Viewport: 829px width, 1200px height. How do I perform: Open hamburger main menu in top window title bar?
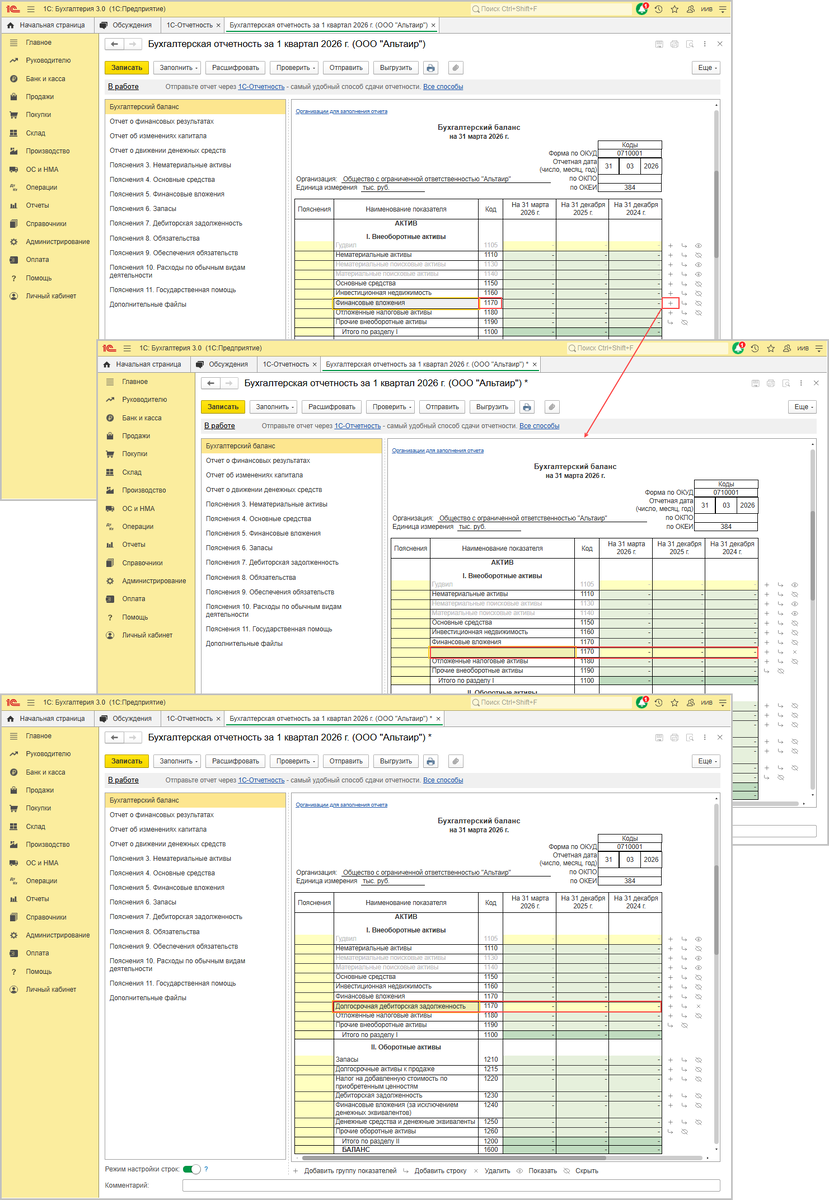click(x=33, y=7)
